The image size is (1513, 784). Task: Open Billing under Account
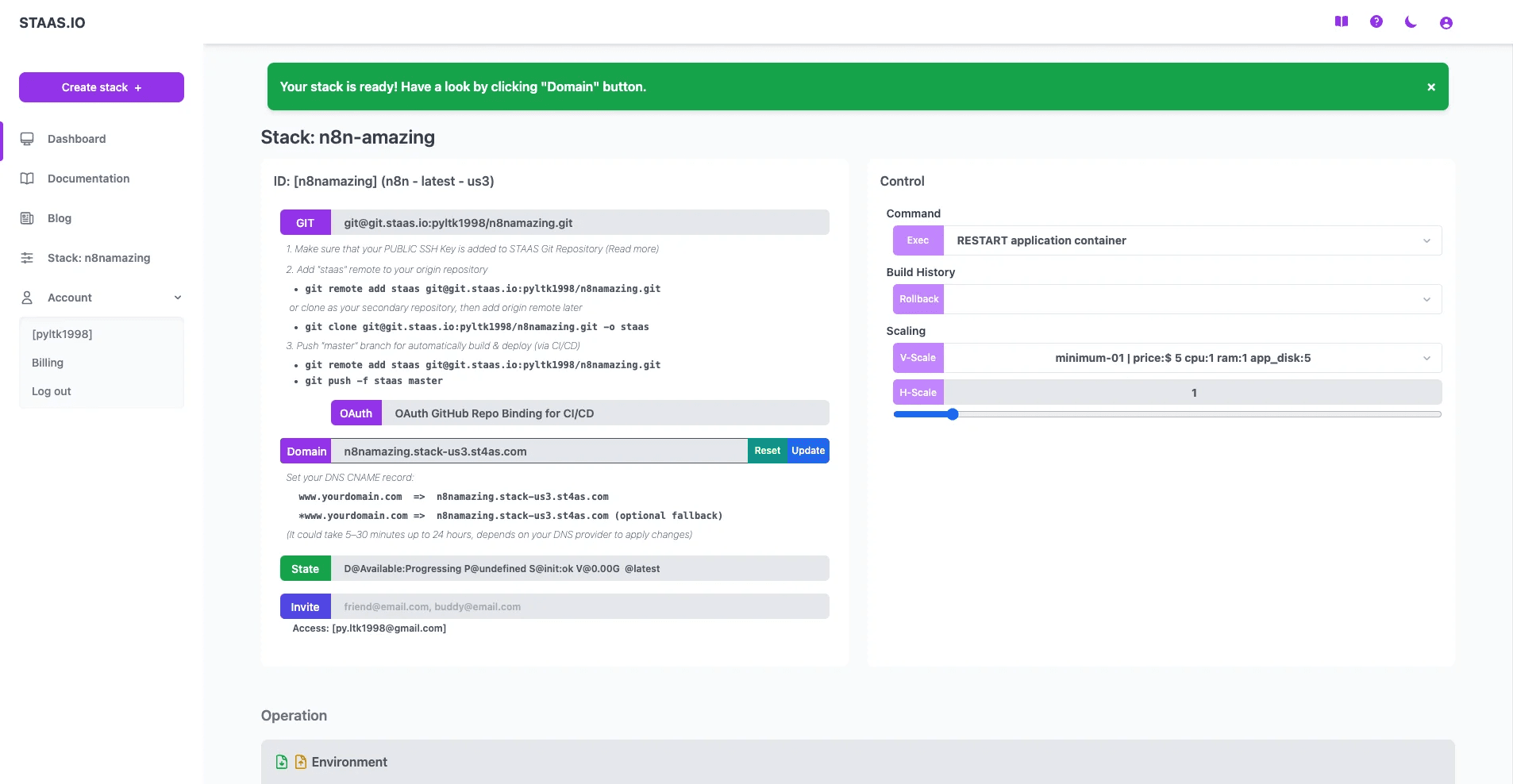coord(48,363)
